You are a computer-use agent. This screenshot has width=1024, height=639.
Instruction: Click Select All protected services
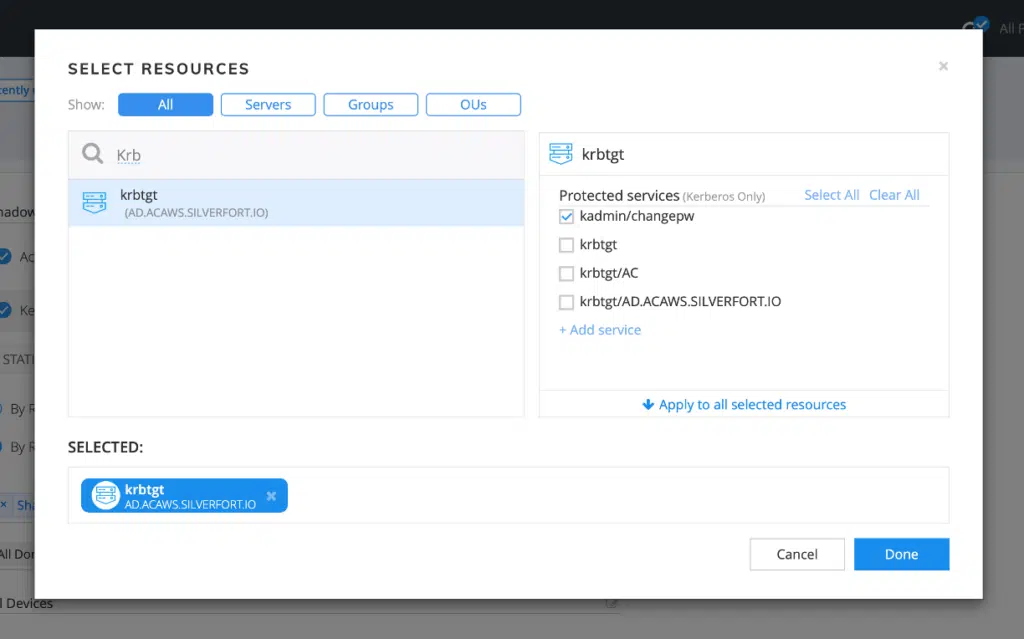tap(831, 194)
